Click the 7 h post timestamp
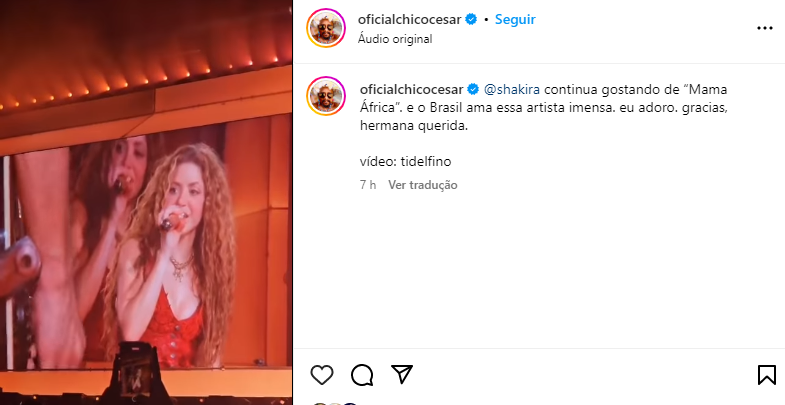 pyautogui.click(x=368, y=185)
